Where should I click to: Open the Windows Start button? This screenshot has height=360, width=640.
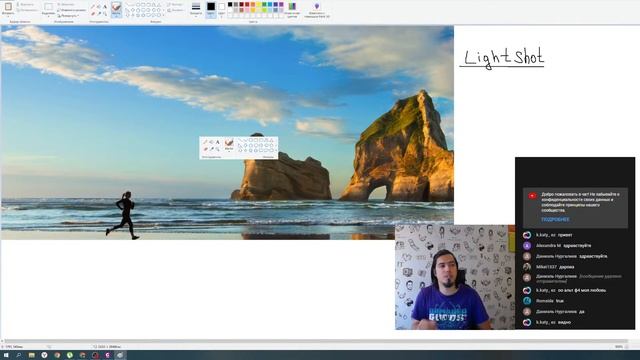click(6, 356)
